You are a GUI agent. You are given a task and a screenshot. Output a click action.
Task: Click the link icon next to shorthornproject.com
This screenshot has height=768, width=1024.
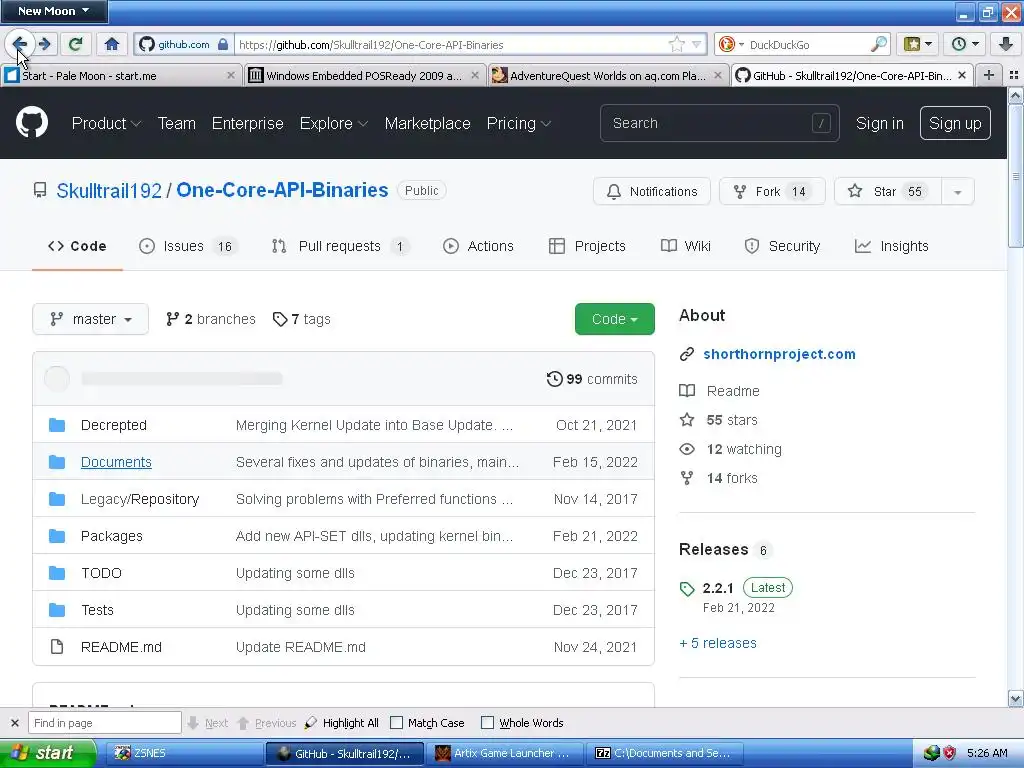point(687,354)
